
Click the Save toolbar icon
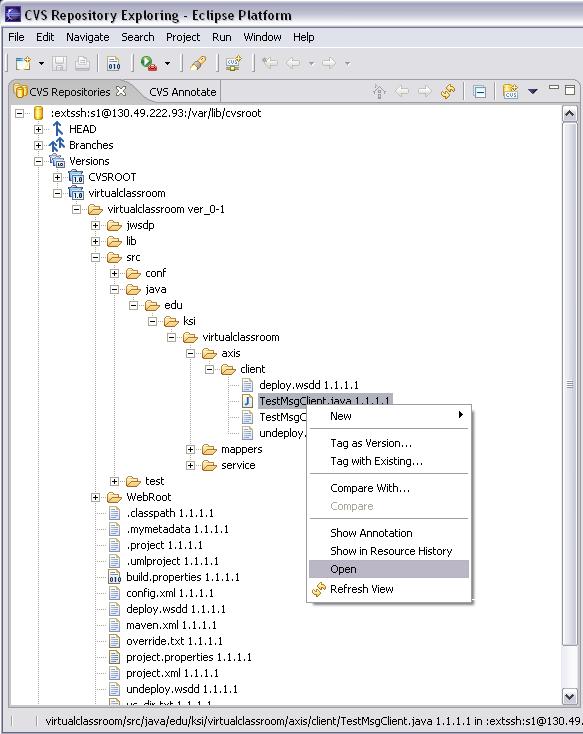pyautogui.click(x=59, y=63)
